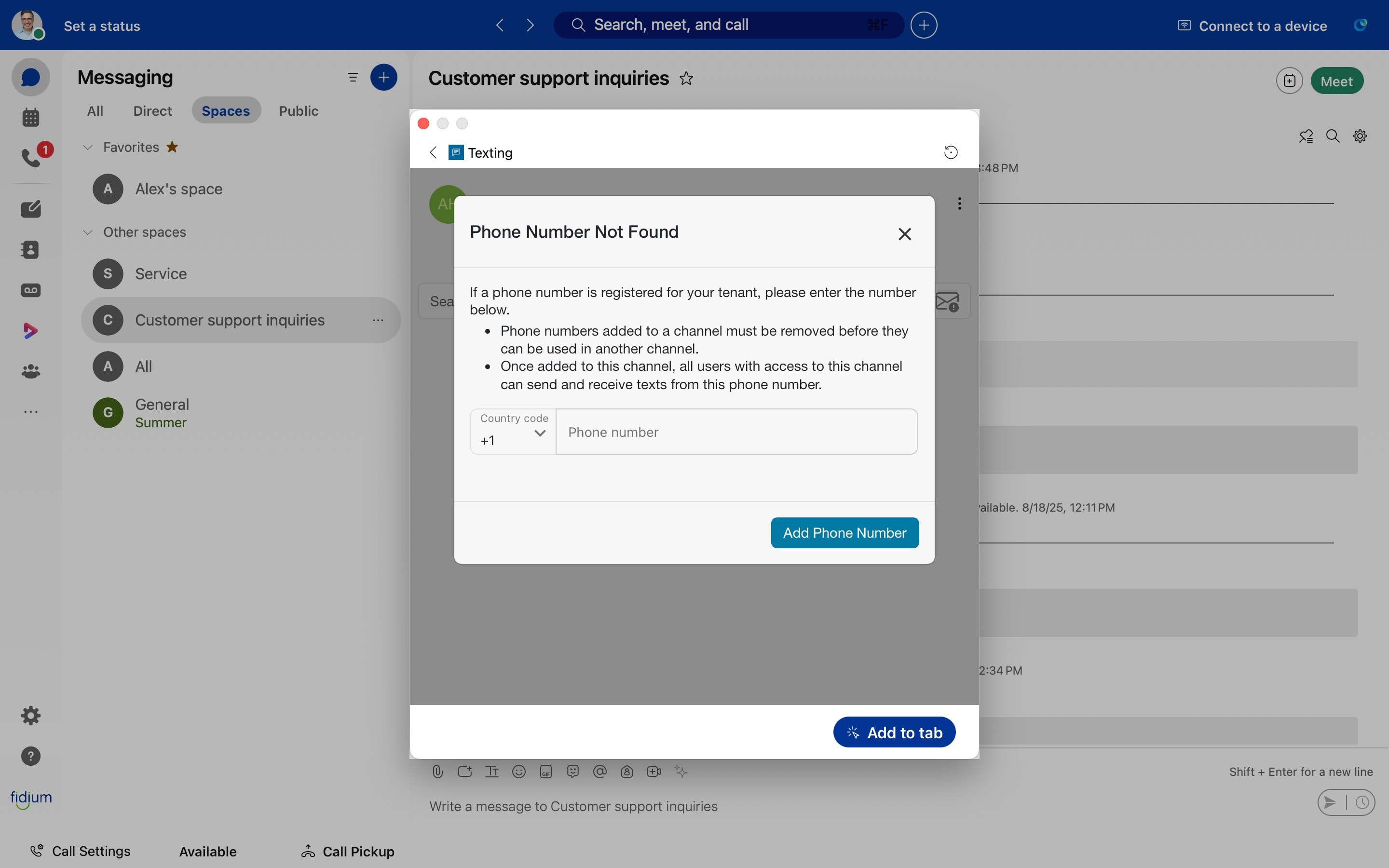
Task: Switch to the Public tab
Action: tap(298, 111)
